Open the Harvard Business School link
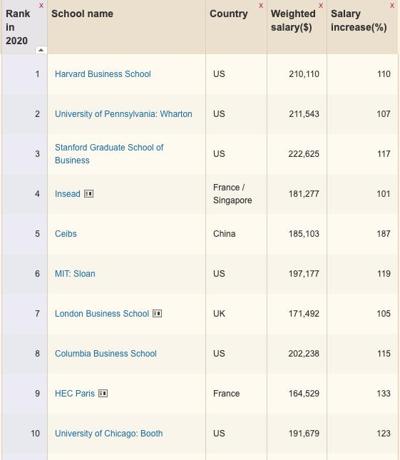This screenshot has width=400, height=460. [103, 74]
